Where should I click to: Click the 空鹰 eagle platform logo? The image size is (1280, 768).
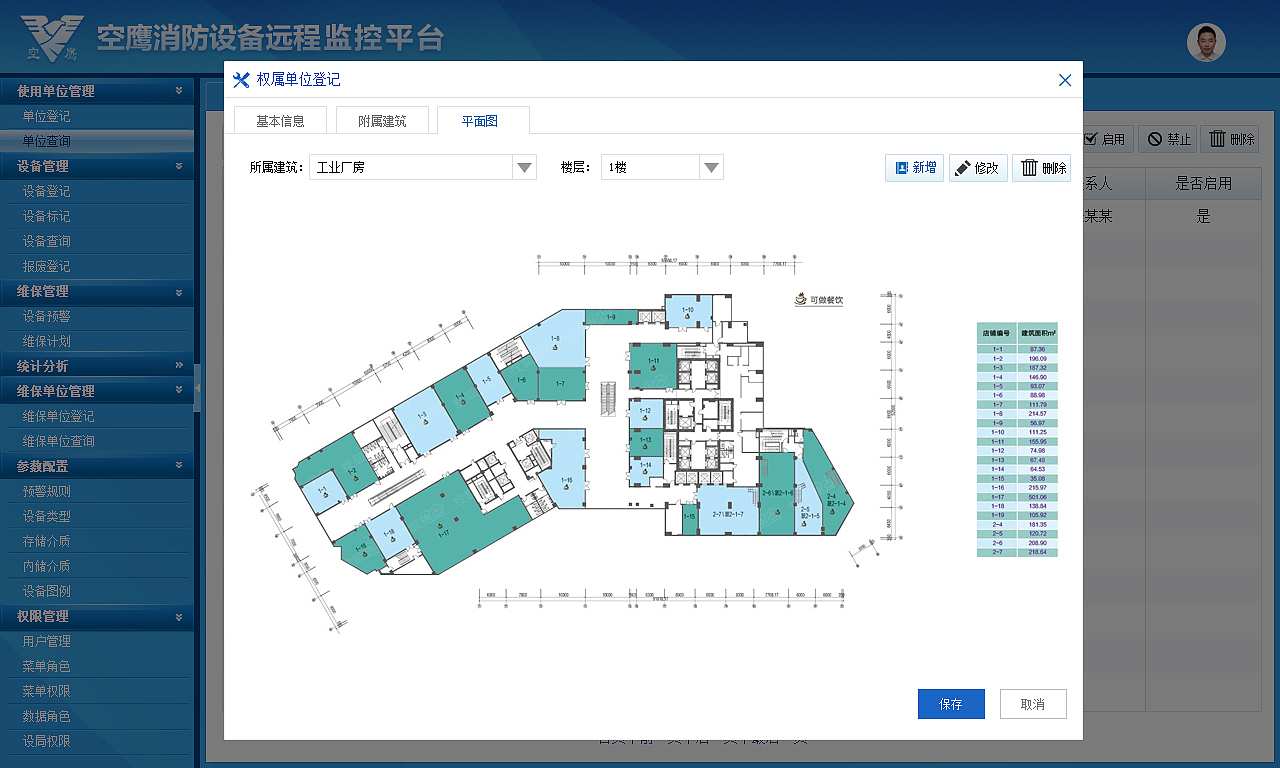[x=52, y=35]
